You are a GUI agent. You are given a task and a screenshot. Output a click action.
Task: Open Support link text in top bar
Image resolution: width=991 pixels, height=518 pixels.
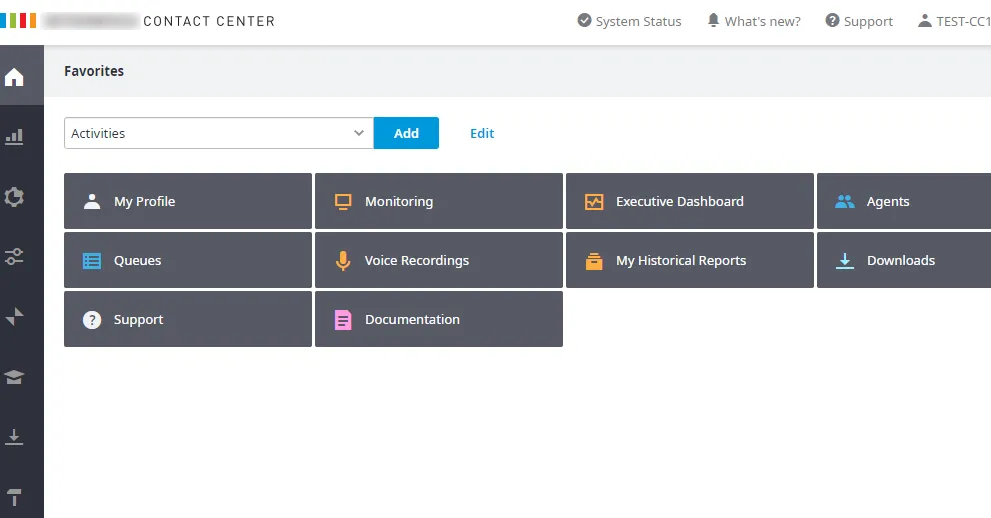[x=868, y=21]
